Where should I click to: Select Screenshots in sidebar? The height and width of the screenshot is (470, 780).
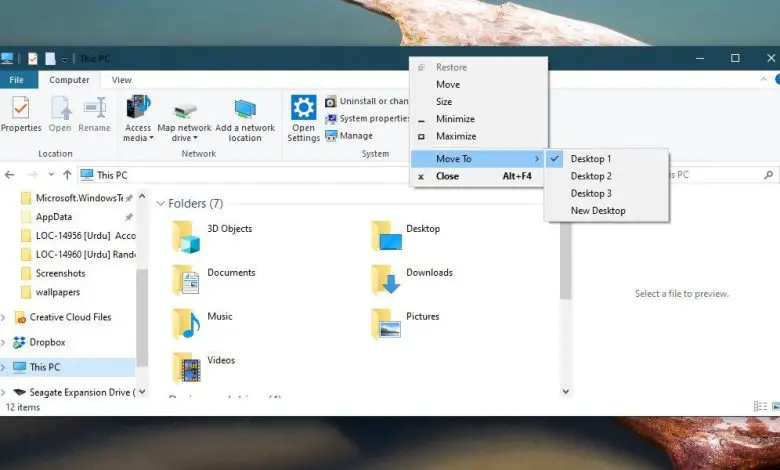pos(53,274)
